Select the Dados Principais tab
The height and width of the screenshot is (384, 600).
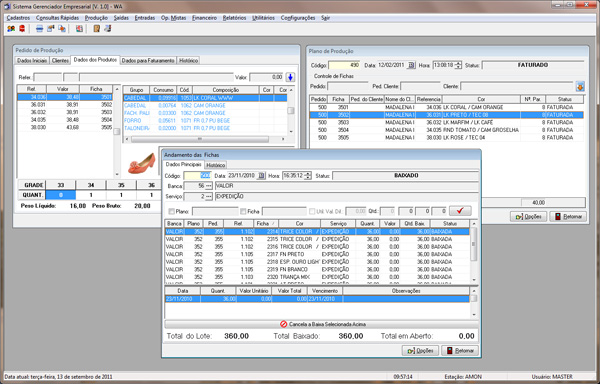click(184, 164)
